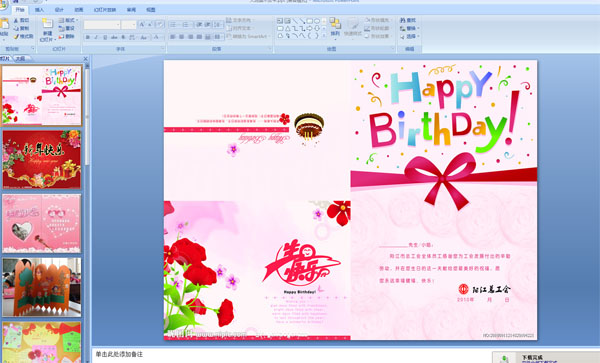The width and height of the screenshot is (600, 363).
Task: Open the slide Layout dropdown
Action: 68,20
